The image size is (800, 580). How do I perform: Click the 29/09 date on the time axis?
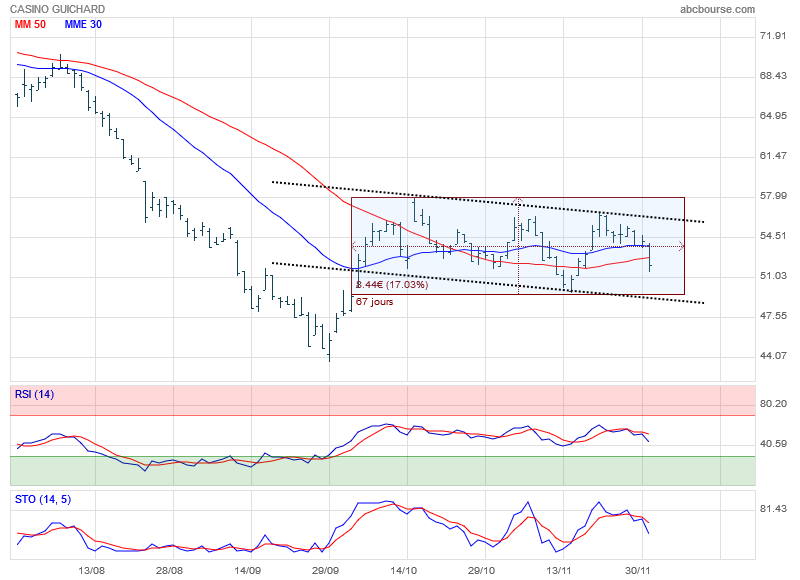(x=325, y=571)
